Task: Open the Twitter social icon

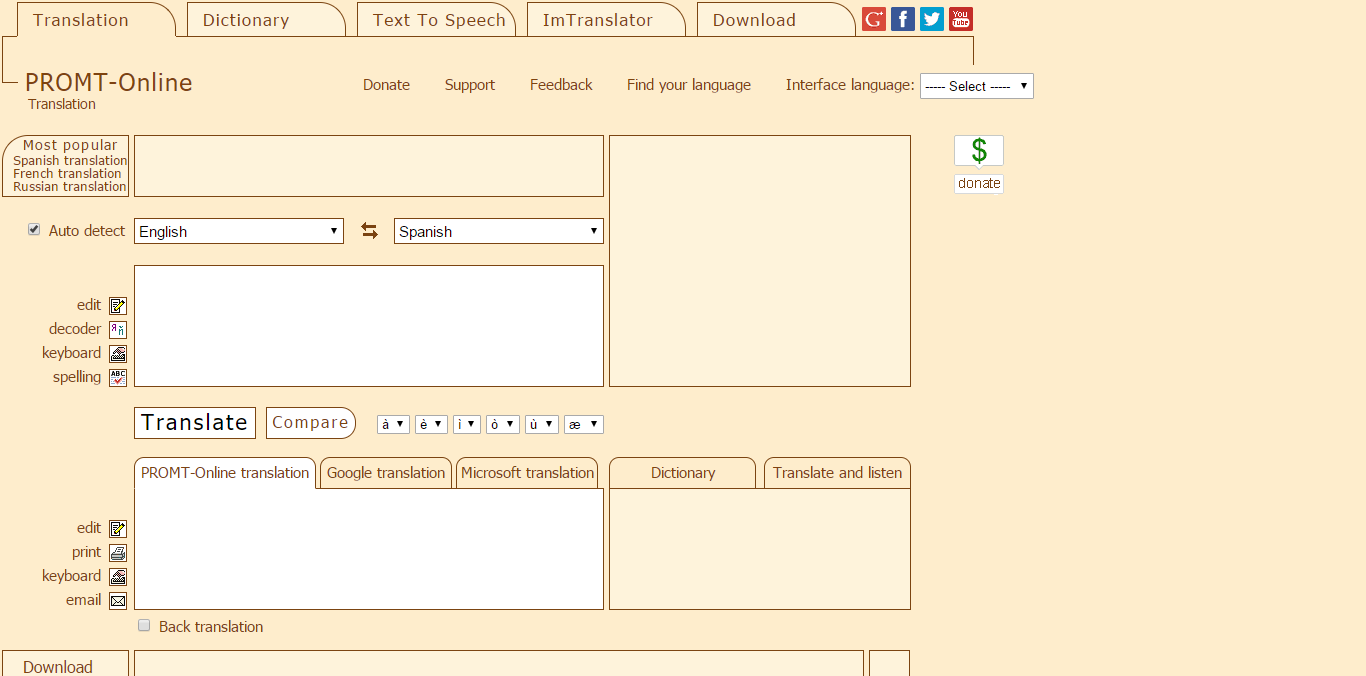Action: click(x=932, y=19)
